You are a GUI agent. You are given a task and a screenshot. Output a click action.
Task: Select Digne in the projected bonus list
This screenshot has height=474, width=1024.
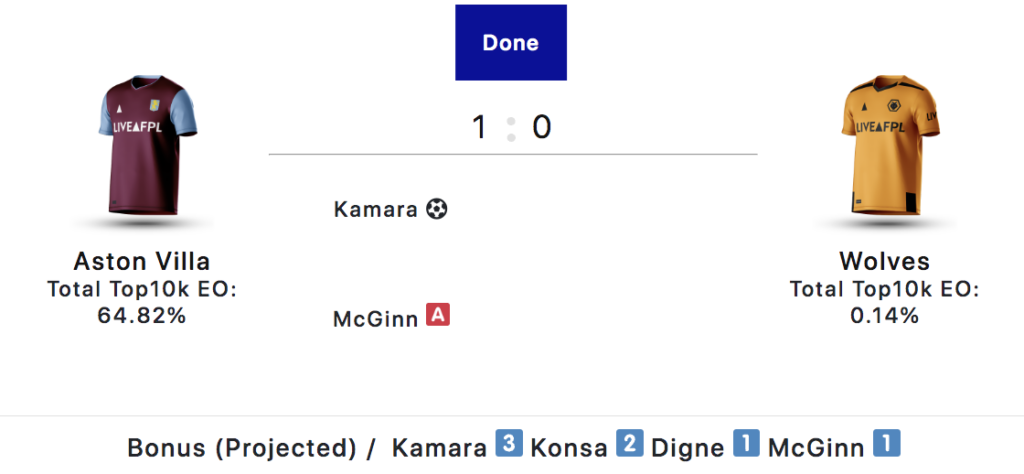pyautogui.click(x=688, y=447)
